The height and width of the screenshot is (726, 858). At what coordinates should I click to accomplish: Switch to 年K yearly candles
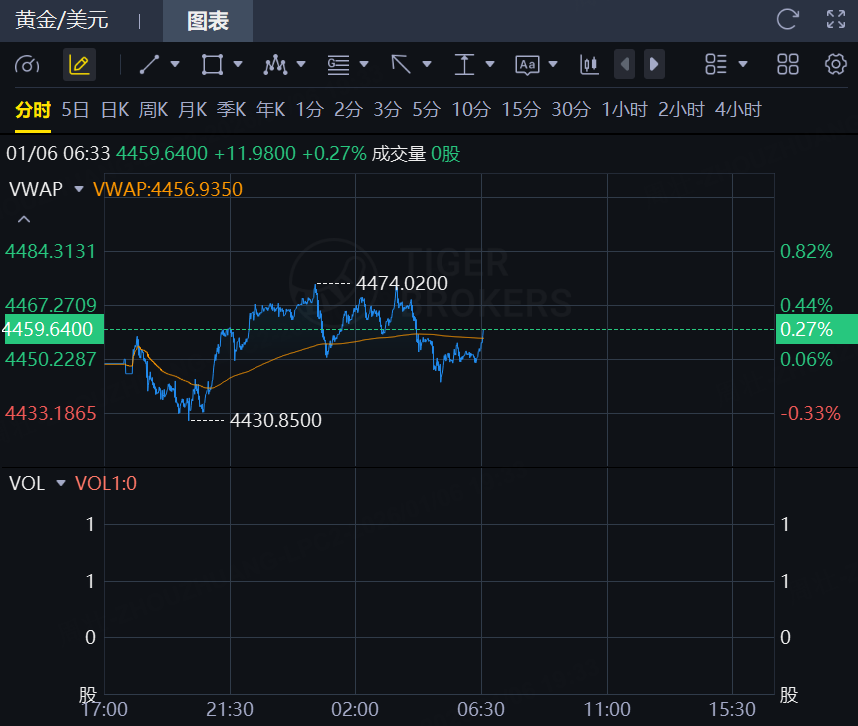[270, 110]
